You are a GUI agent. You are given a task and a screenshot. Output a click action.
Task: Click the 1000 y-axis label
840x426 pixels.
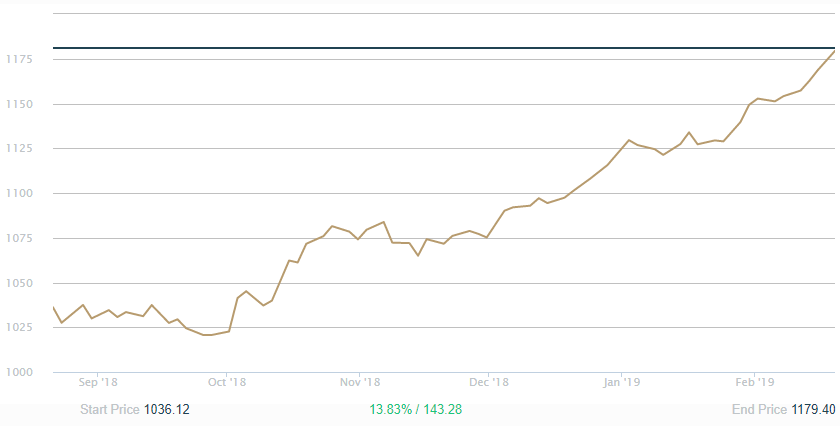tap(19, 372)
